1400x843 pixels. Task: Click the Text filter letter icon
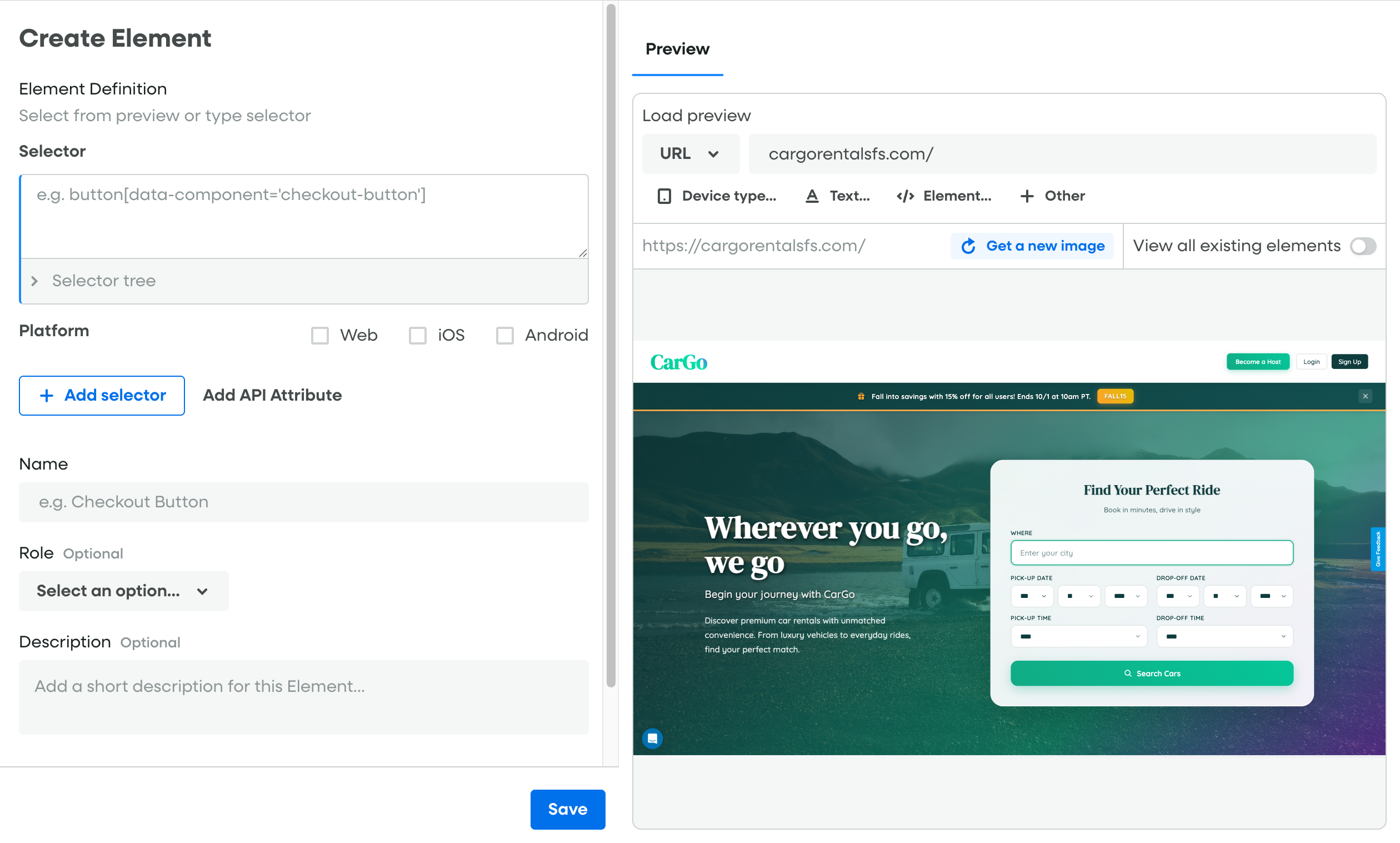812,196
